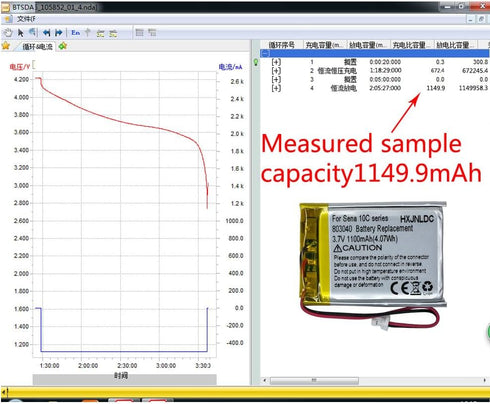Click the 恒流恒压充电 step name
Viewport: 490px width, 404px height.
[337, 71]
